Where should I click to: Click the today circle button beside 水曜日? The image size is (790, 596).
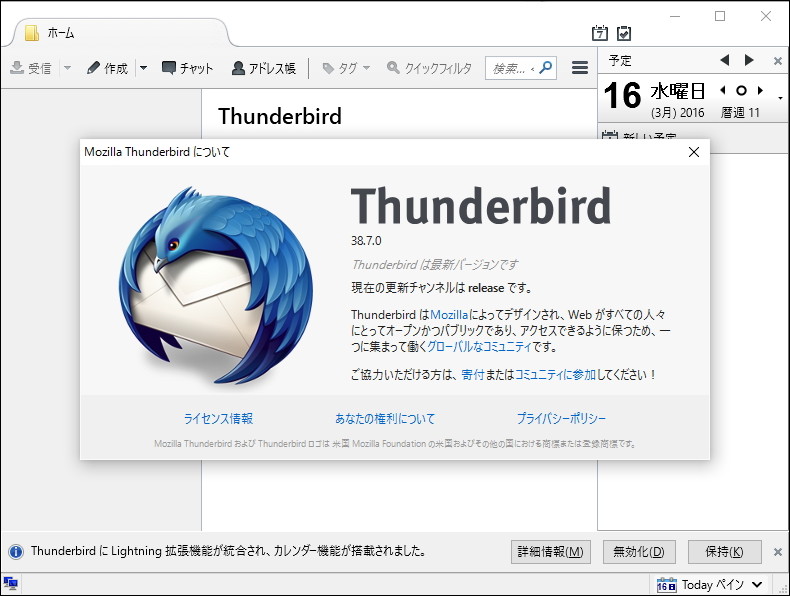[741, 91]
